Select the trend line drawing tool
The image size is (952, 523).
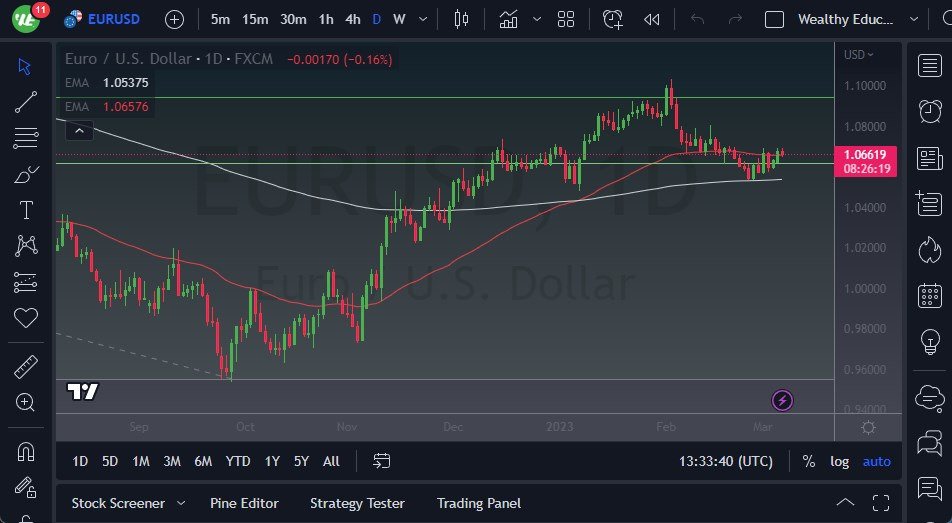click(x=26, y=101)
